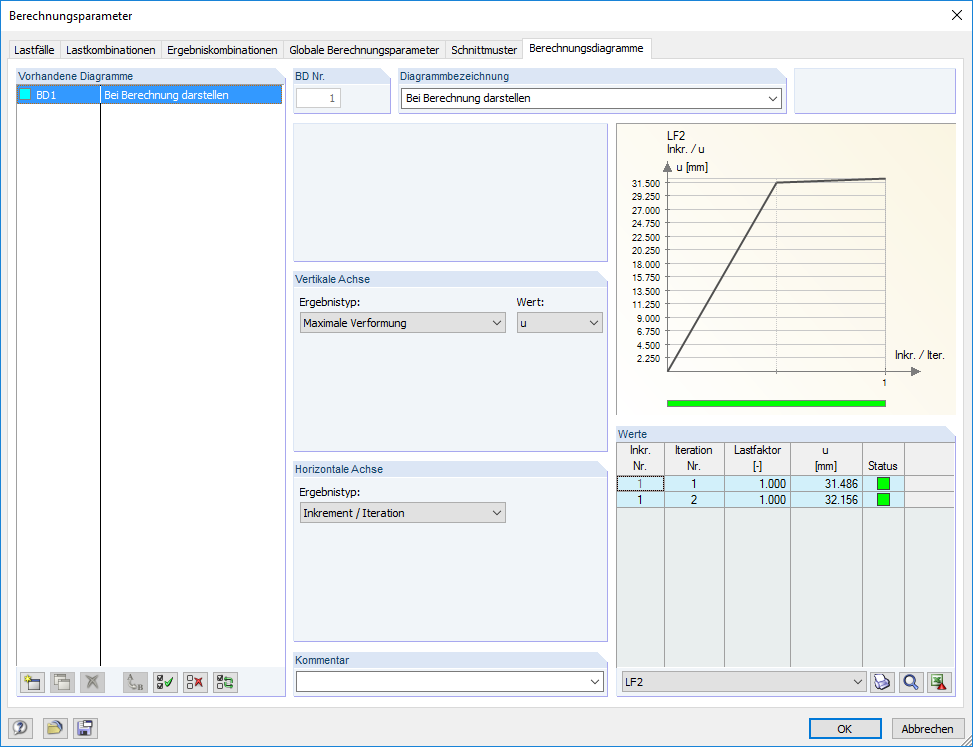Screen dimensions: 973x747
Task: Deselect all diagrams with red X icon
Action: click(x=195, y=682)
